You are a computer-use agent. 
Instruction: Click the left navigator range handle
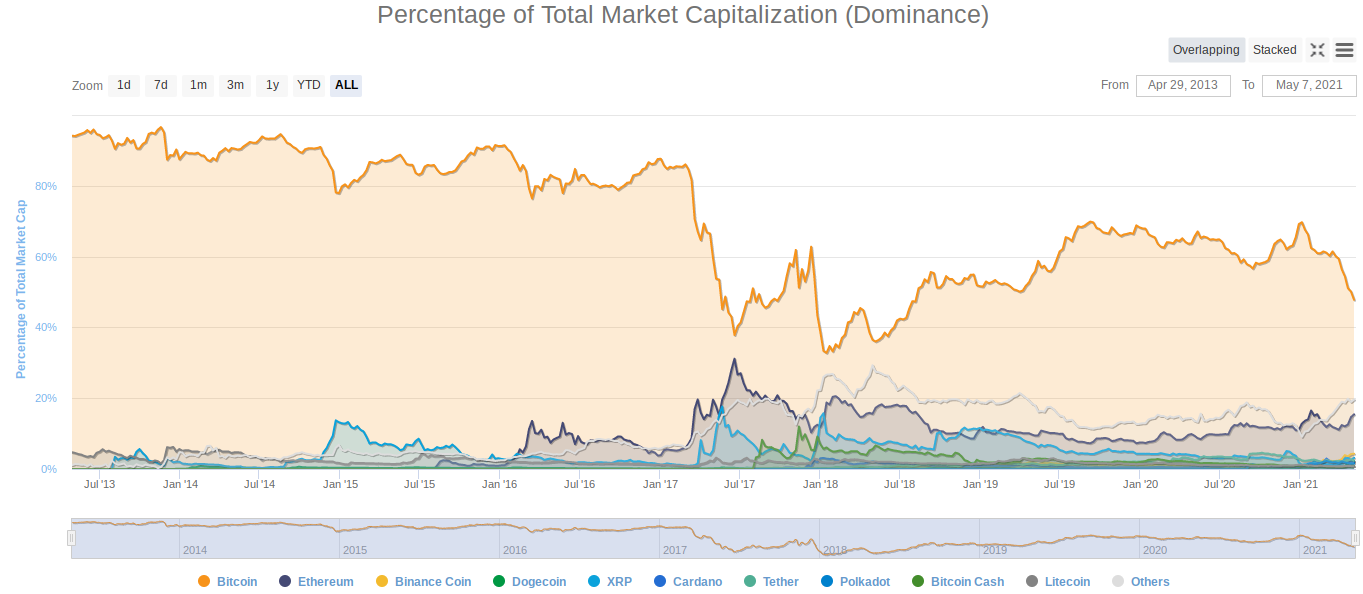pyautogui.click(x=71, y=538)
